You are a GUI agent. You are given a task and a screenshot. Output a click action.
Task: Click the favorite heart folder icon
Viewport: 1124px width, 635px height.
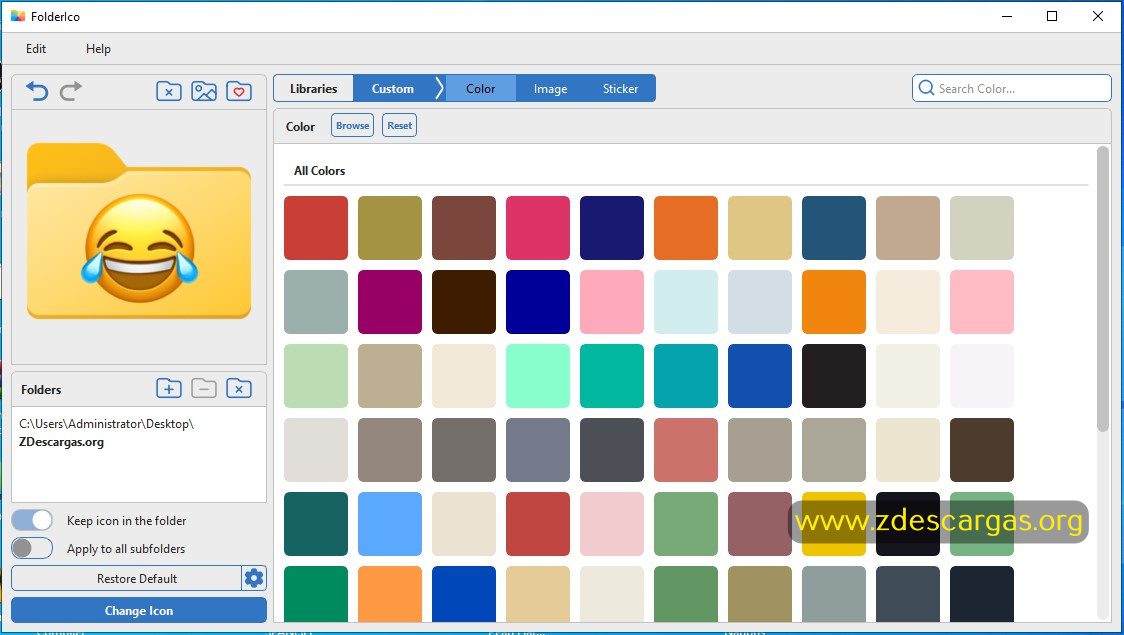(x=239, y=91)
